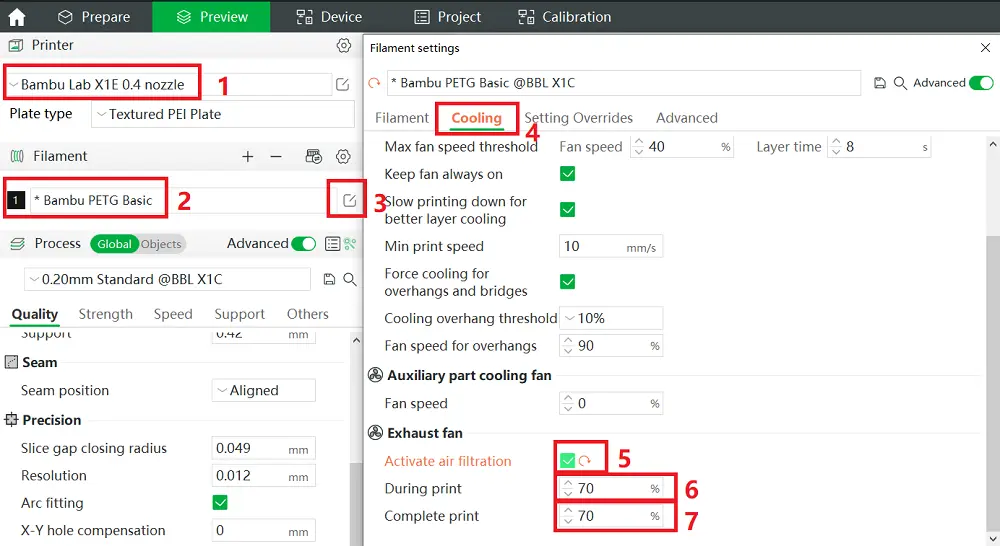1000x546 pixels.
Task: Toggle Force cooling for overhangs and bridges
Action: (x=568, y=281)
